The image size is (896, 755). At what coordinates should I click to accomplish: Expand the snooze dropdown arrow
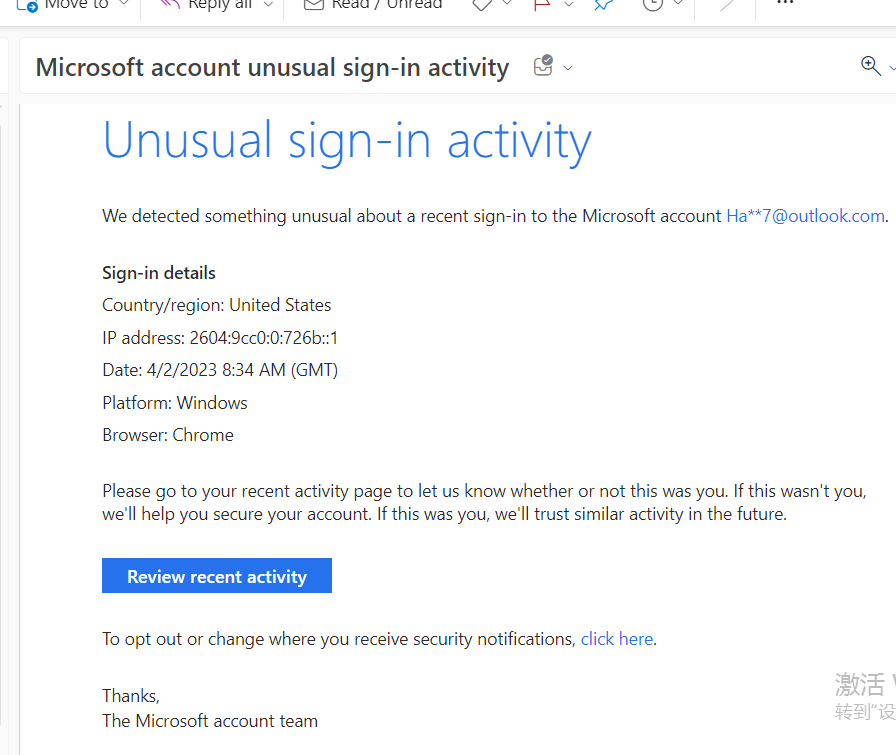[678, 5]
